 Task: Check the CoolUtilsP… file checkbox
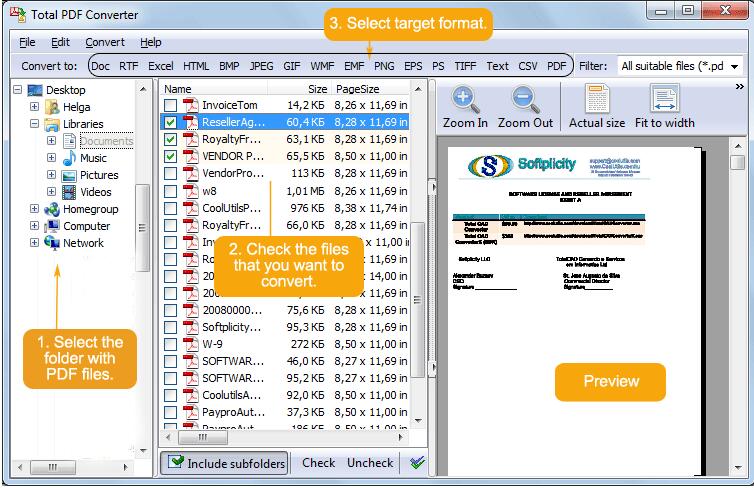(x=170, y=208)
